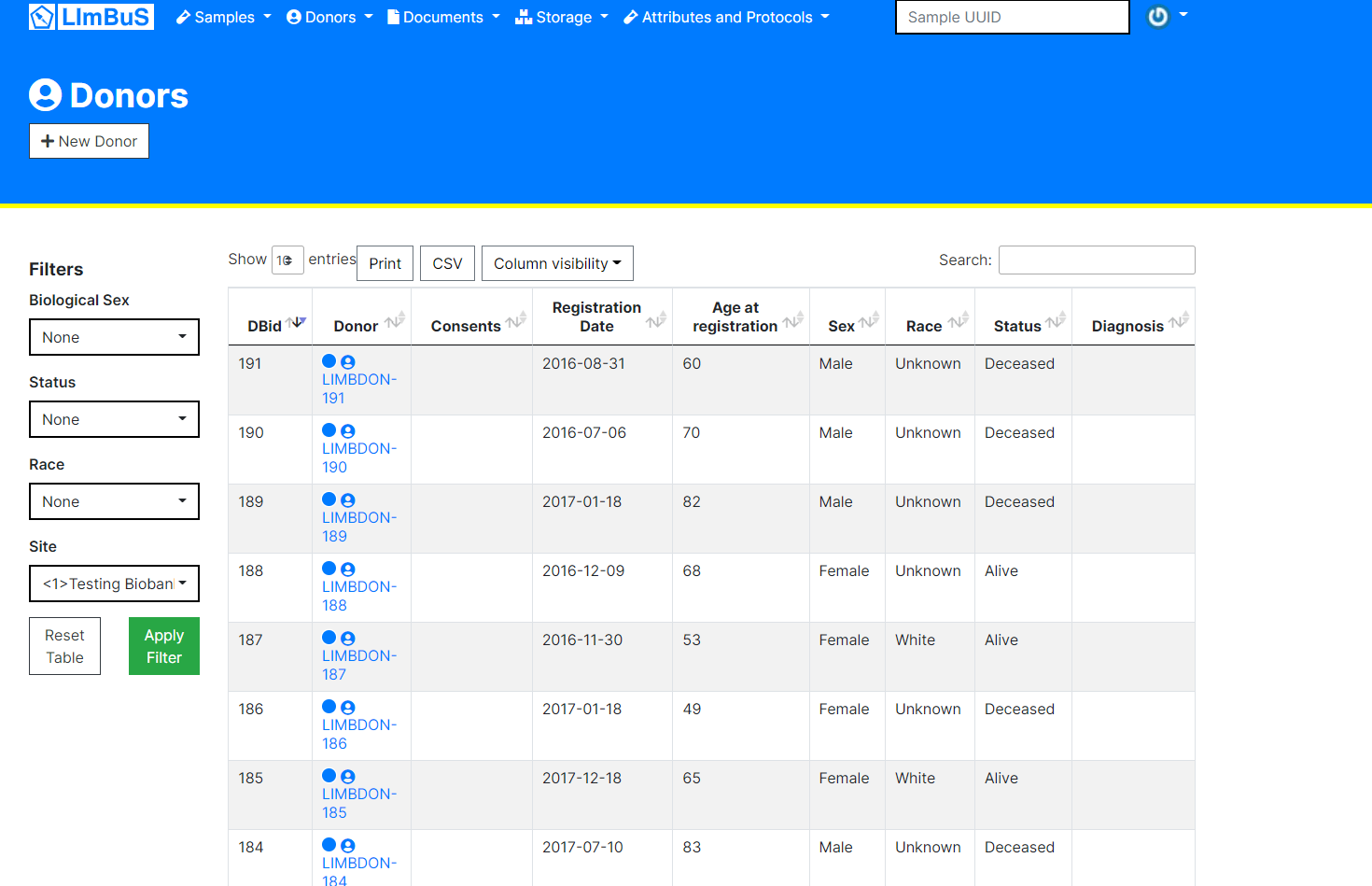Open the Attributes and Protocols menu
This screenshot has height=886, width=1372.
726,17
